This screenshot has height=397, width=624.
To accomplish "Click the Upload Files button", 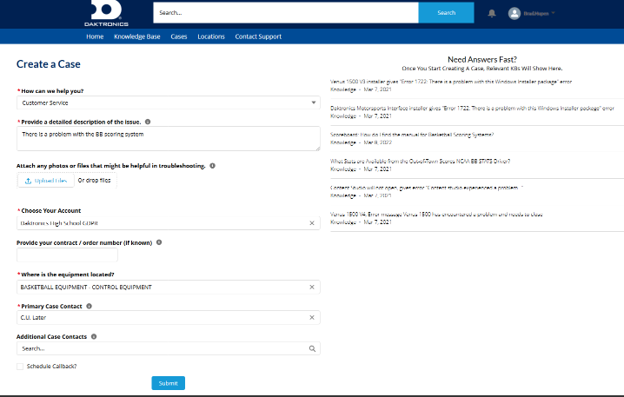I will click(46, 181).
